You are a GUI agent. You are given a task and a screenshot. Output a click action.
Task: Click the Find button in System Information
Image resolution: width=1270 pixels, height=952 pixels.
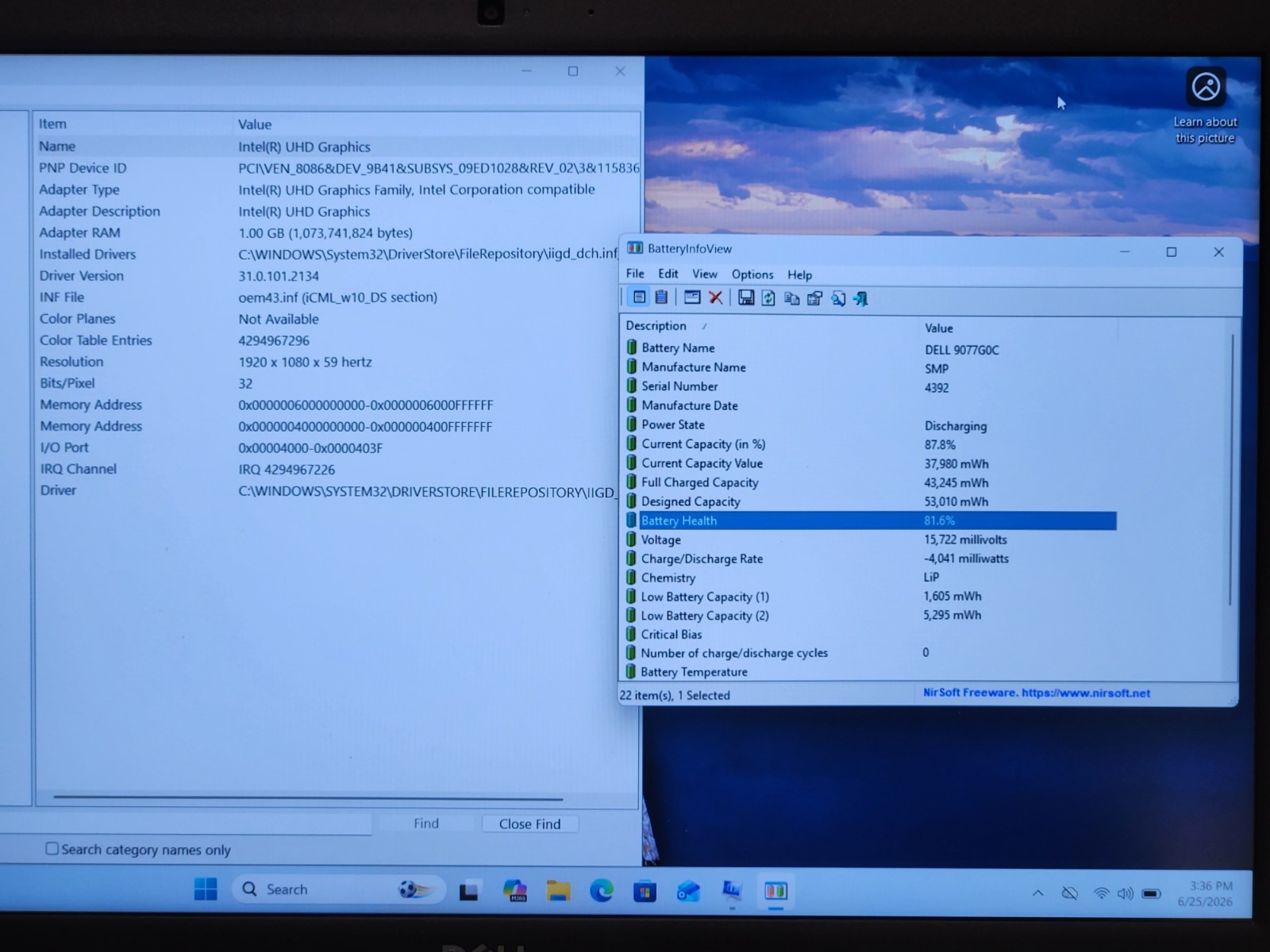click(x=426, y=823)
